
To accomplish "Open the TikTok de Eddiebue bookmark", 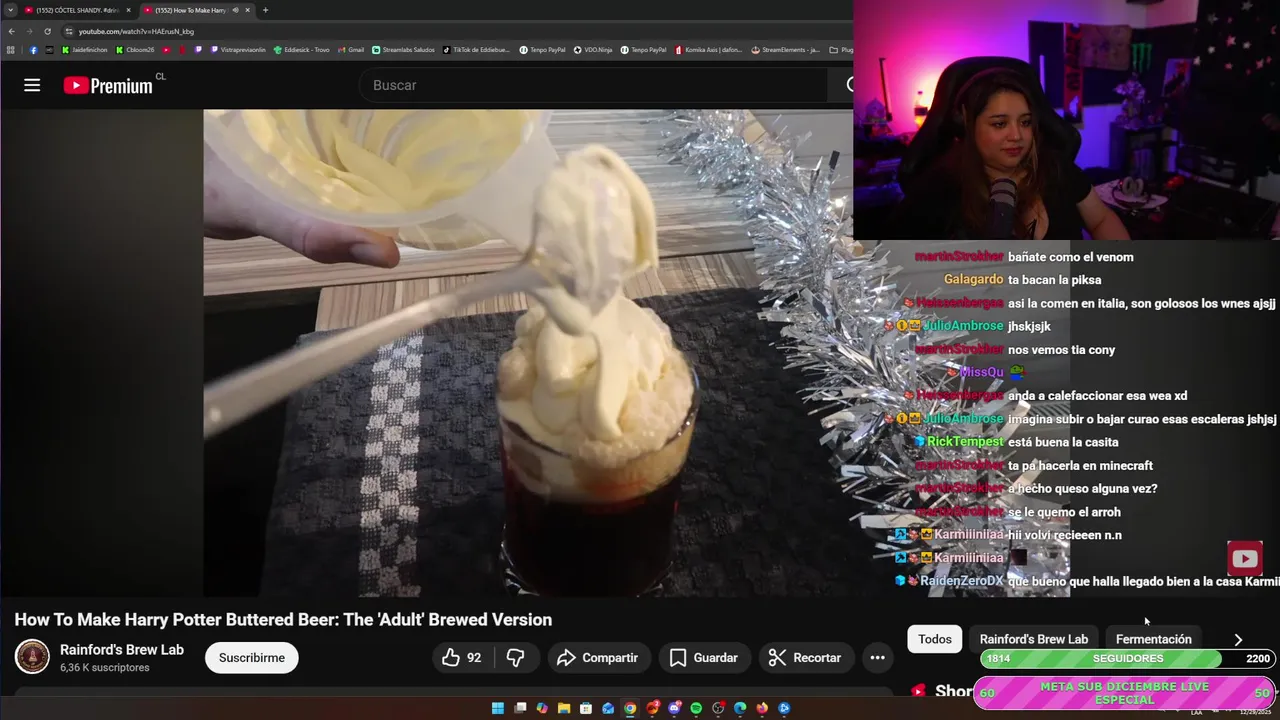I will point(476,49).
